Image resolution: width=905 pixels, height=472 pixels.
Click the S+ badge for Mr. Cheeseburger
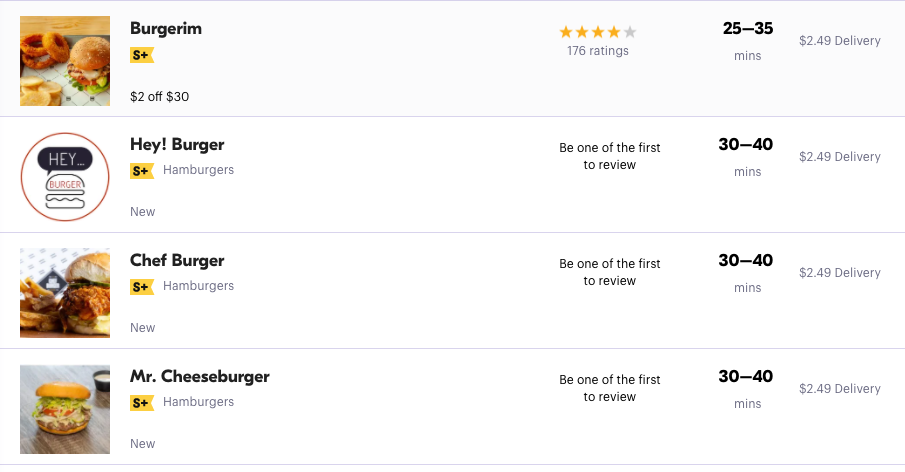(x=141, y=403)
